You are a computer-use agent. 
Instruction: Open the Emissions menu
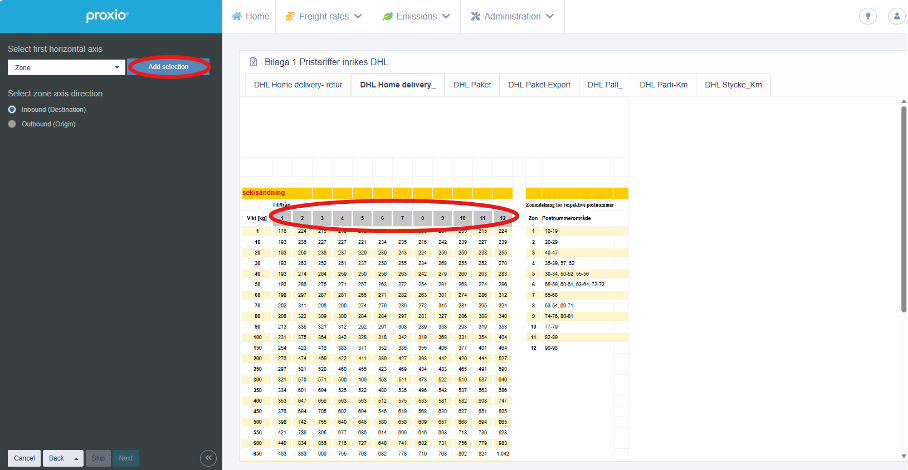click(x=416, y=16)
